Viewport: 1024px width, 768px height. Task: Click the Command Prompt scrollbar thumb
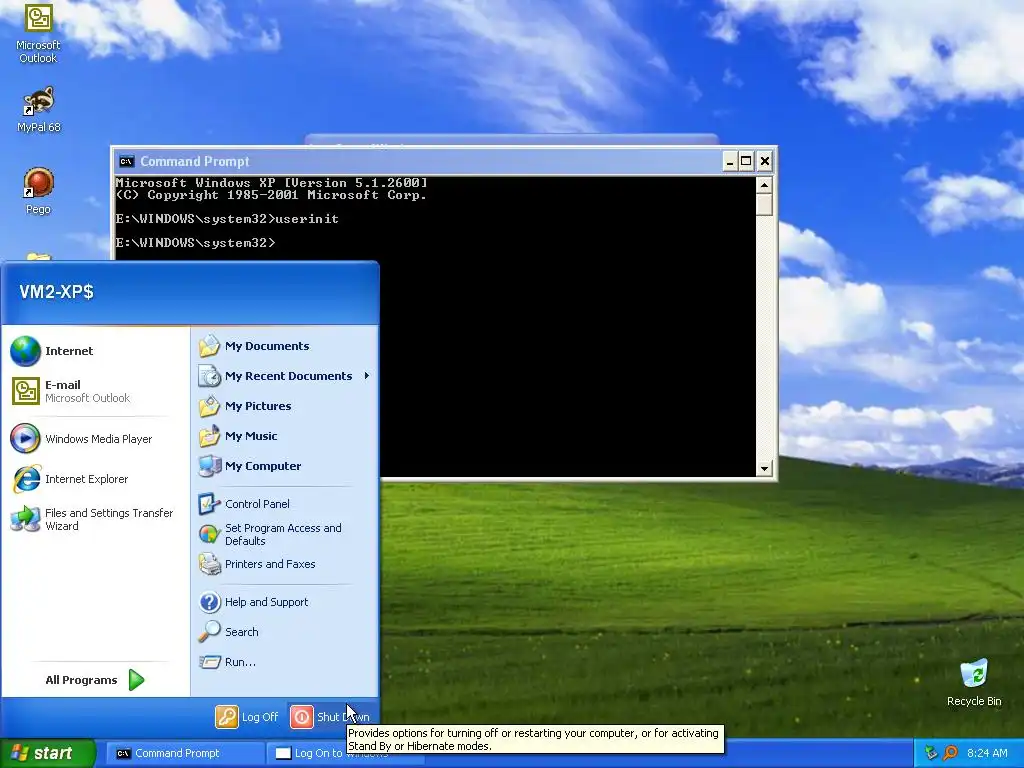pyautogui.click(x=764, y=204)
